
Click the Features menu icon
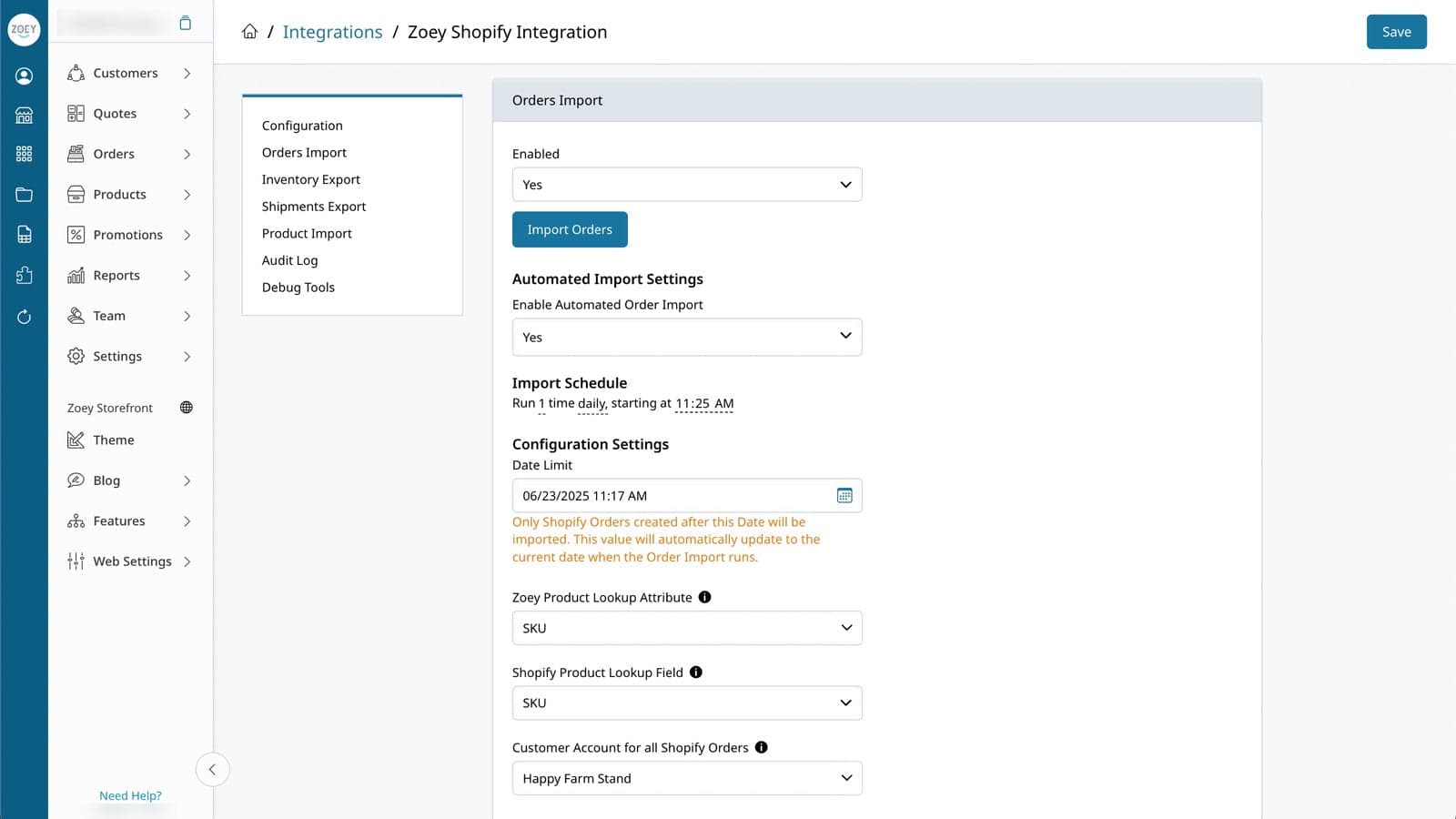click(x=76, y=521)
